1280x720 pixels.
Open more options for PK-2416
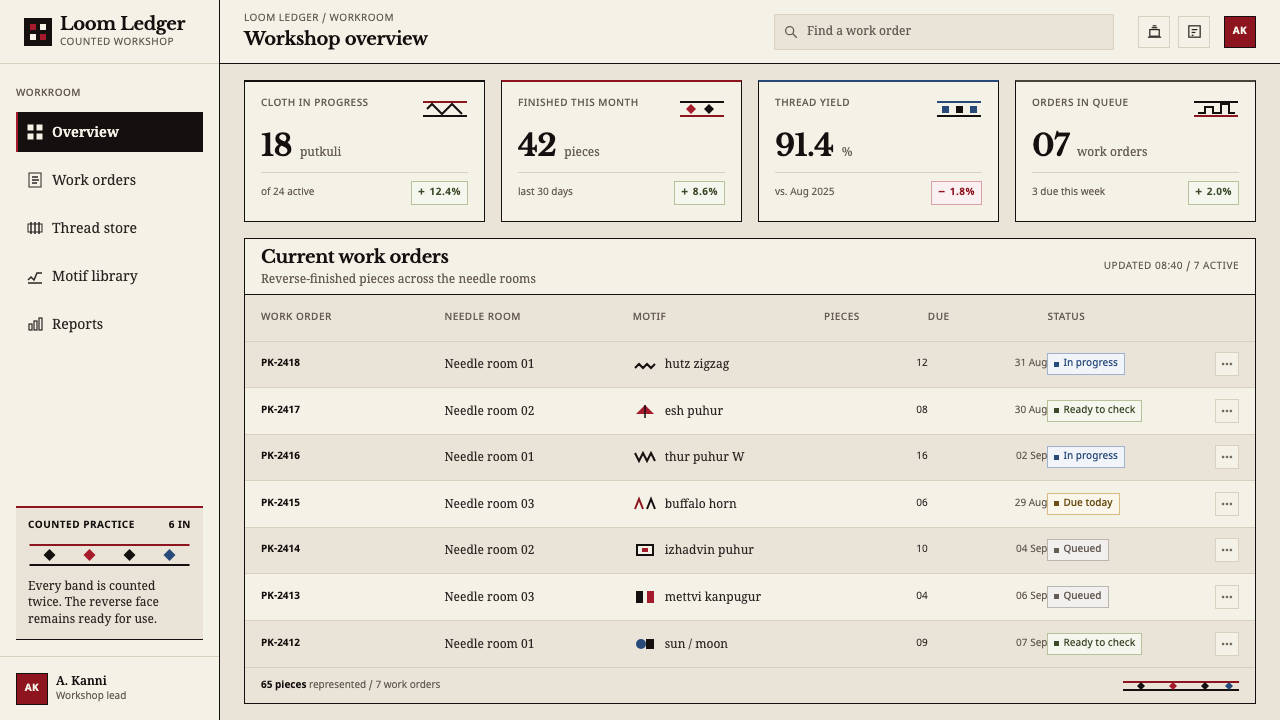(x=1227, y=457)
